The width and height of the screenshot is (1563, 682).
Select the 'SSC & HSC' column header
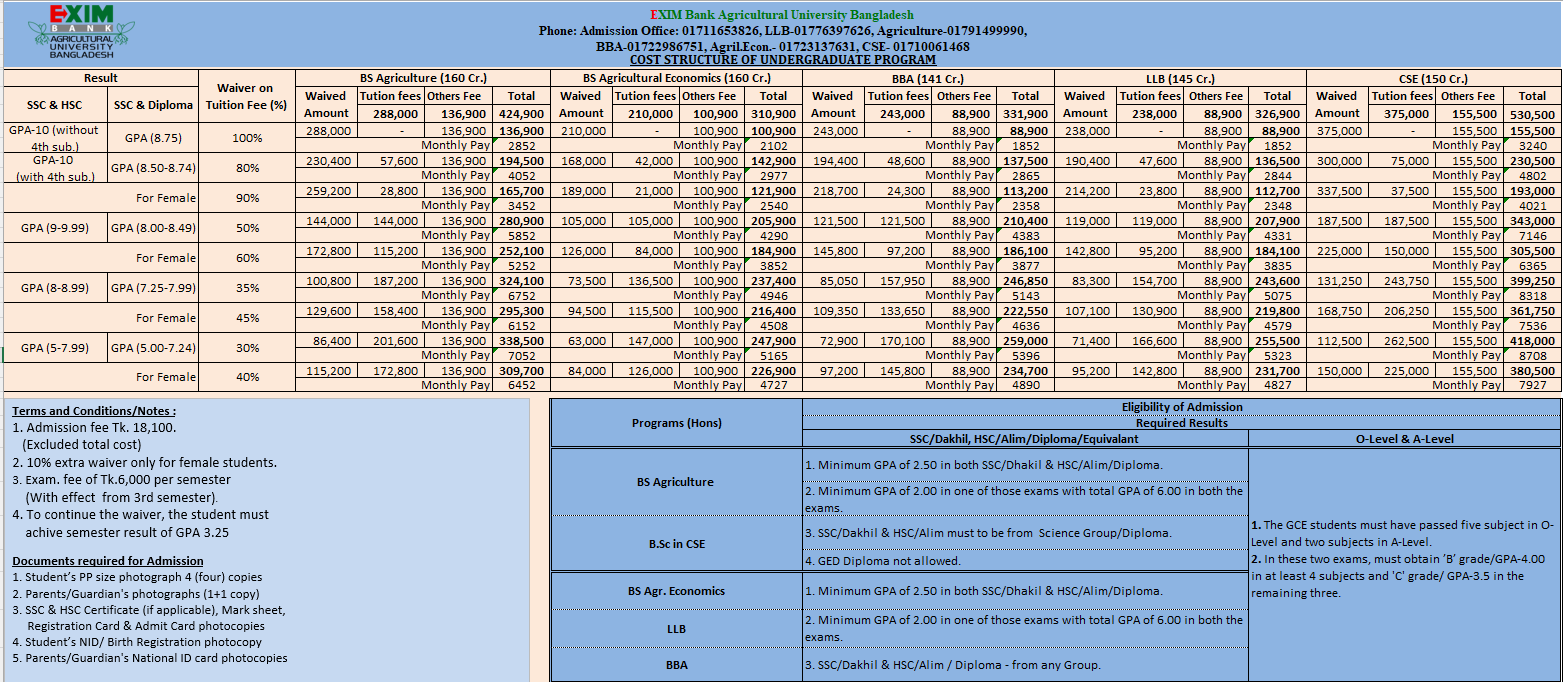55,105
